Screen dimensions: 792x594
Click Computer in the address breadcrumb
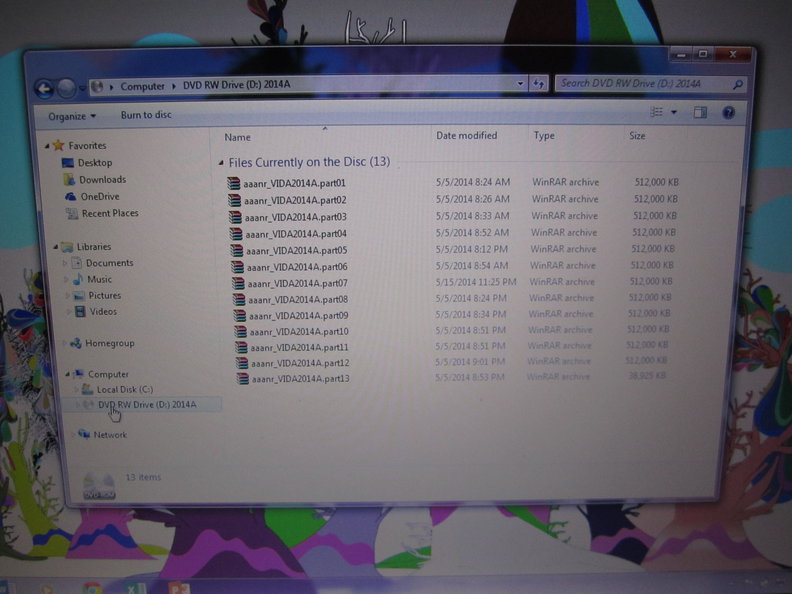coord(142,86)
